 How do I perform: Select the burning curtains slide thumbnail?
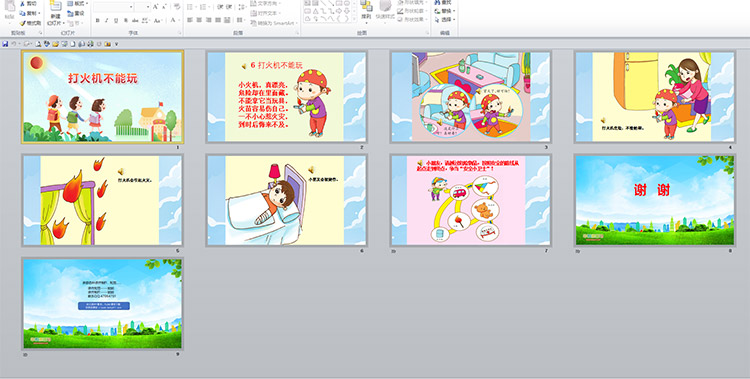click(x=102, y=201)
